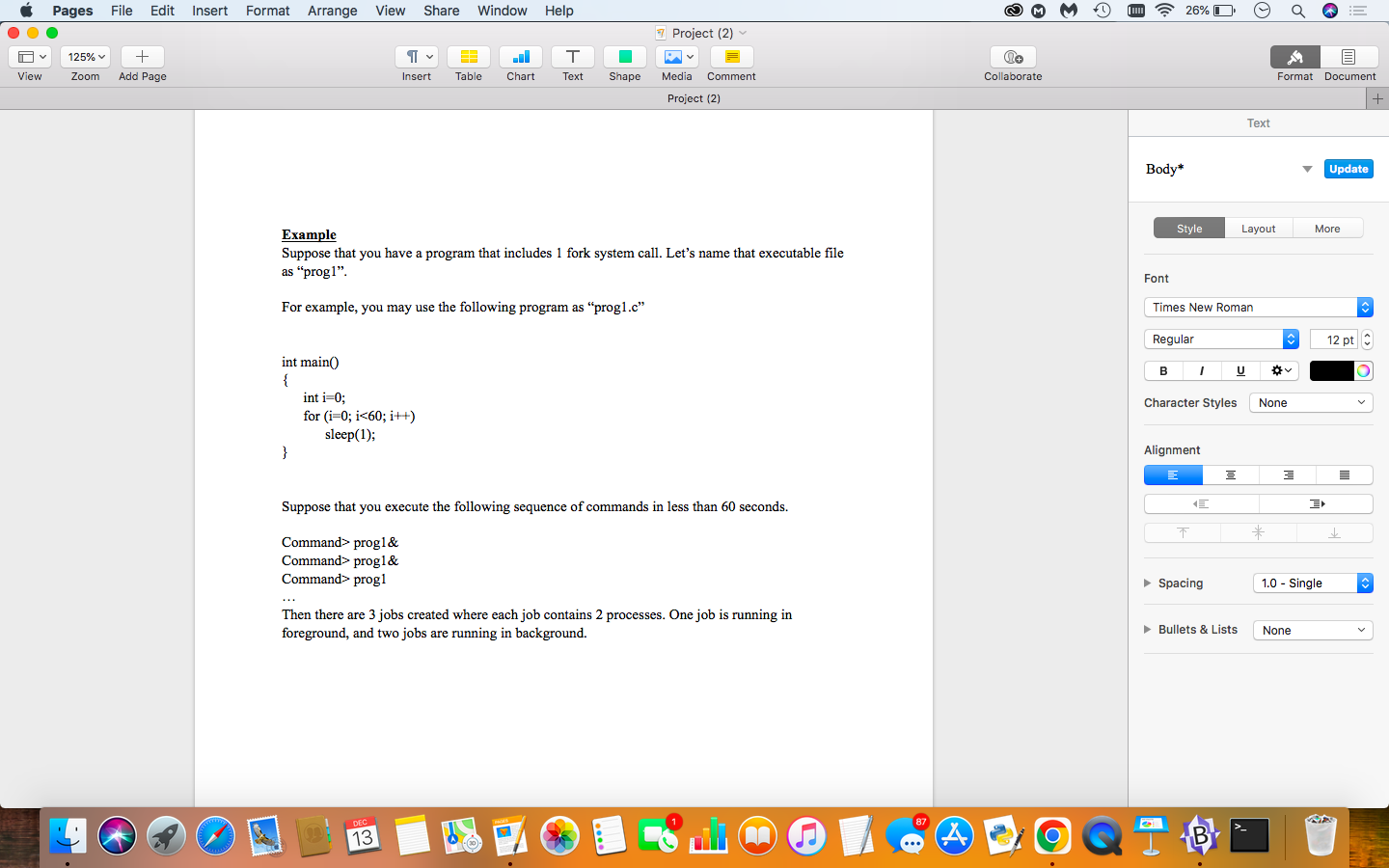Select the Style tab button
The width and height of the screenshot is (1389, 868).
pyautogui.click(x=1189, y=229)
